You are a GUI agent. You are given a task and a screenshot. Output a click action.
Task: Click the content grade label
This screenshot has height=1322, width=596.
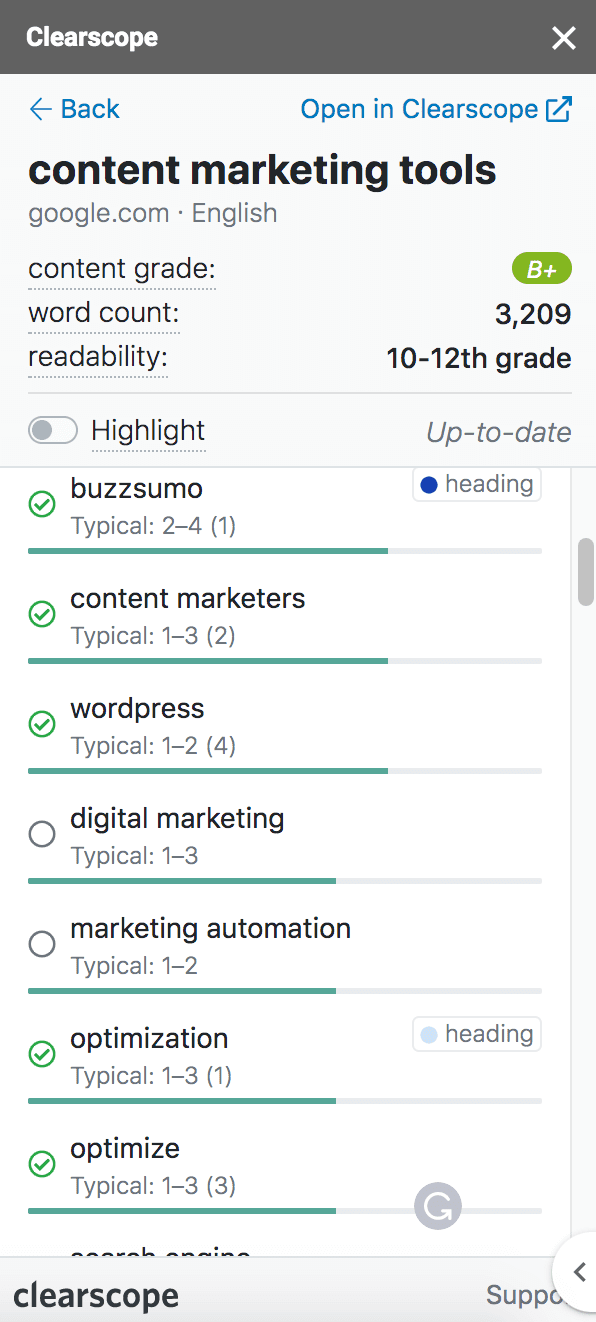point(122,270)
